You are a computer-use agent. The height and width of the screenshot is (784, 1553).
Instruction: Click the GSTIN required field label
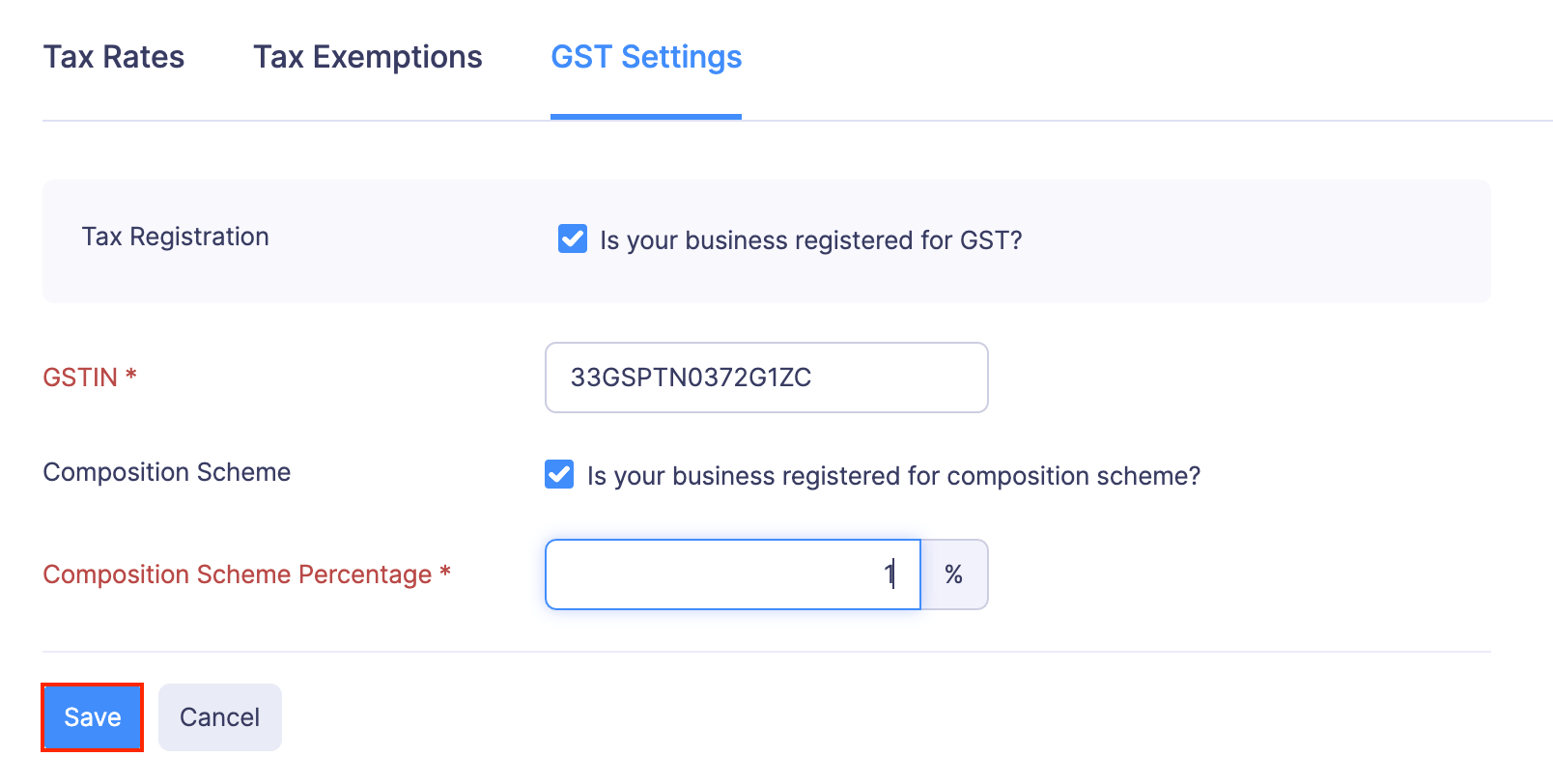89,378
